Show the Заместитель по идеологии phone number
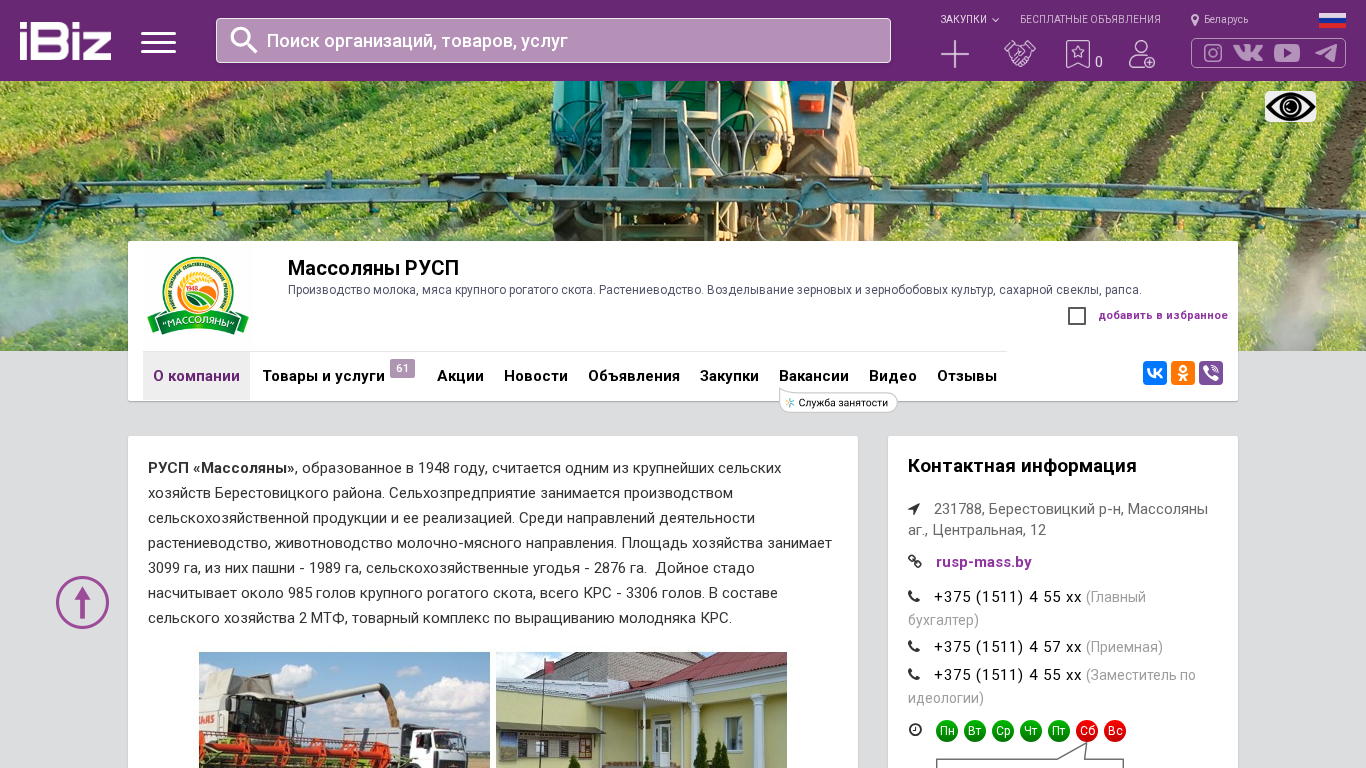1366x768 pixels. 1008,675
